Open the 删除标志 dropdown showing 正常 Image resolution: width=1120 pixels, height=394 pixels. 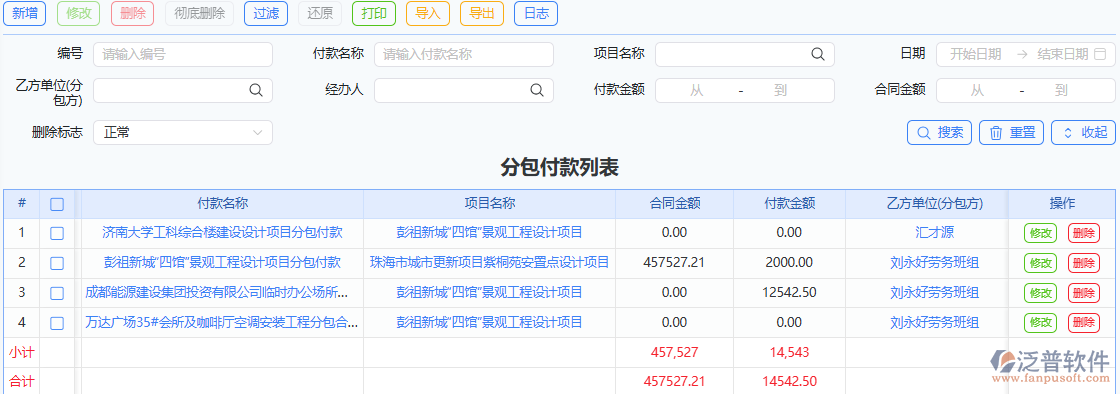(183, 132)
